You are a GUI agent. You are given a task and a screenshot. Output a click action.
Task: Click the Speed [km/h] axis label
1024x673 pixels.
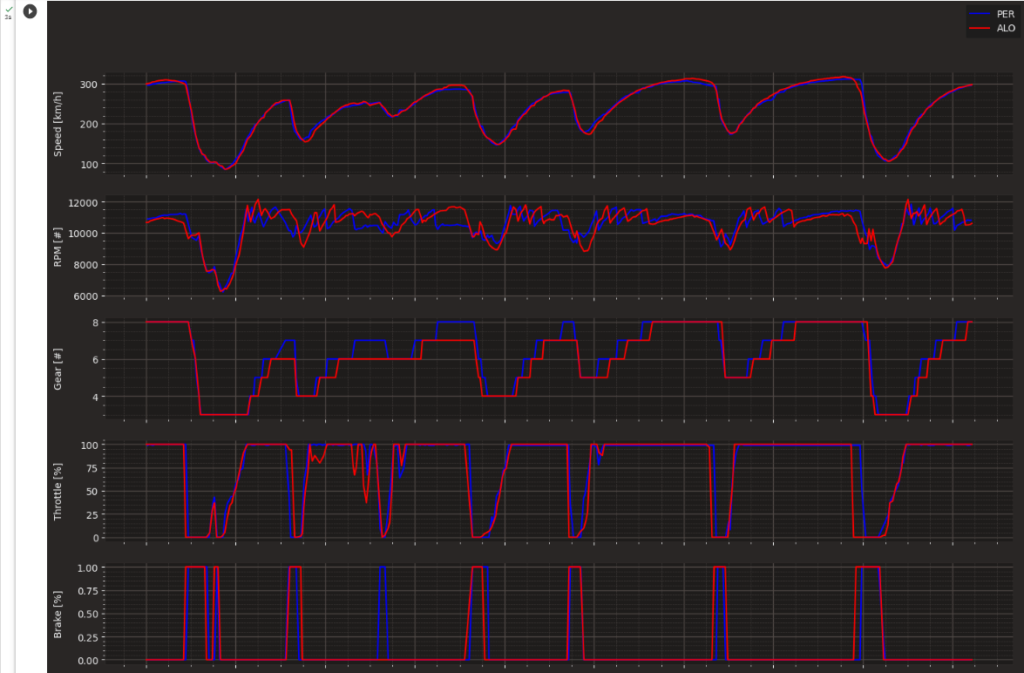coord(58,124)
